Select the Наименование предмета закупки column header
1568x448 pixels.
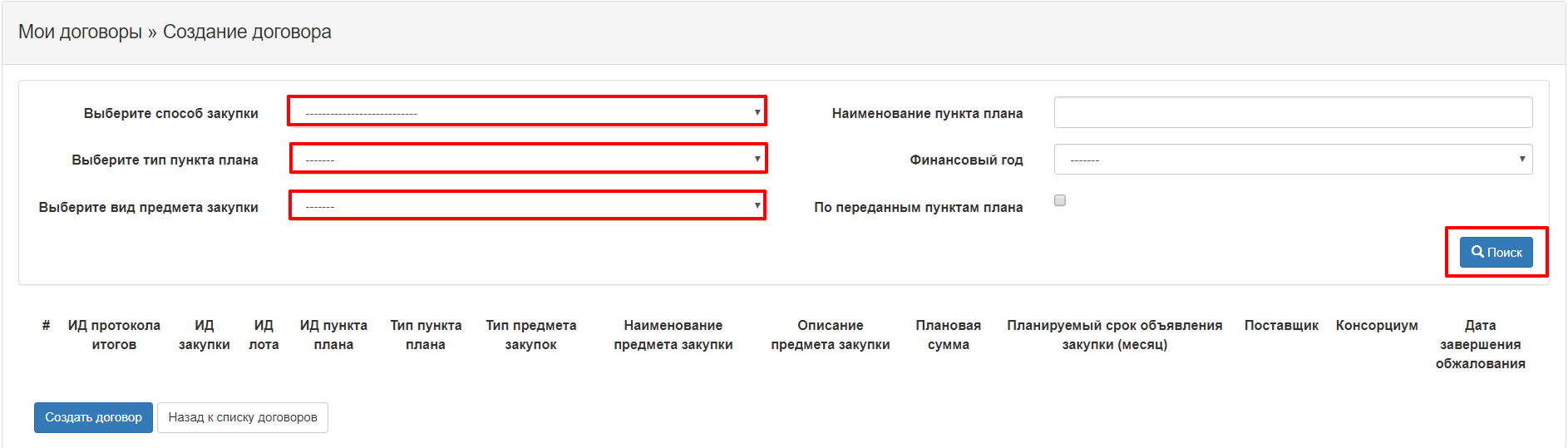coord(673,335)
